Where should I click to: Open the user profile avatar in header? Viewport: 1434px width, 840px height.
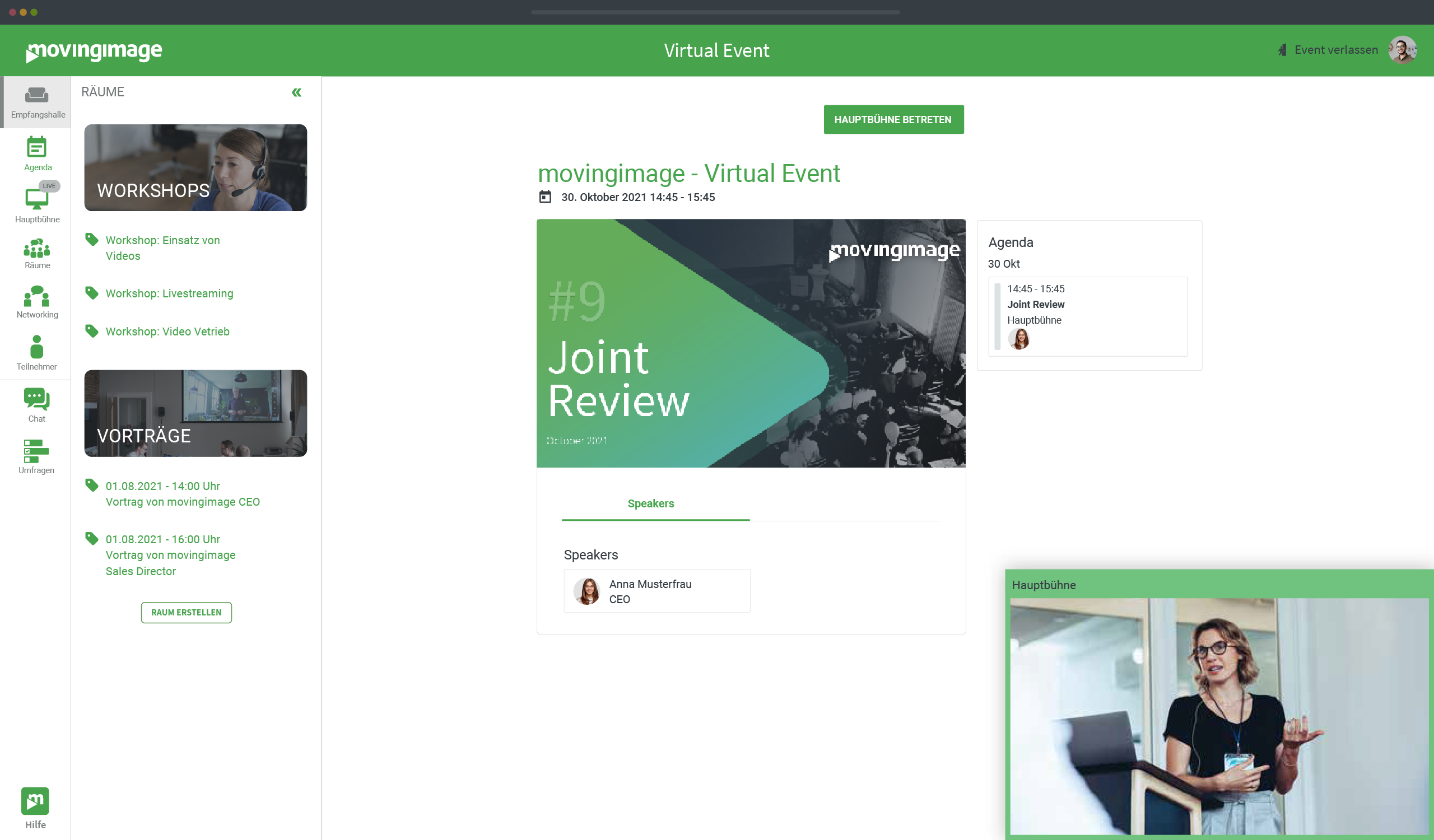click(x=1402, y=50)
